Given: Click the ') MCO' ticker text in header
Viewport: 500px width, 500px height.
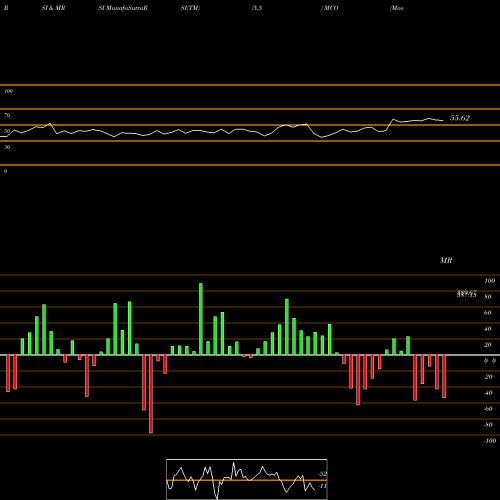Looking at the screenshot, I should pos(329,8).
